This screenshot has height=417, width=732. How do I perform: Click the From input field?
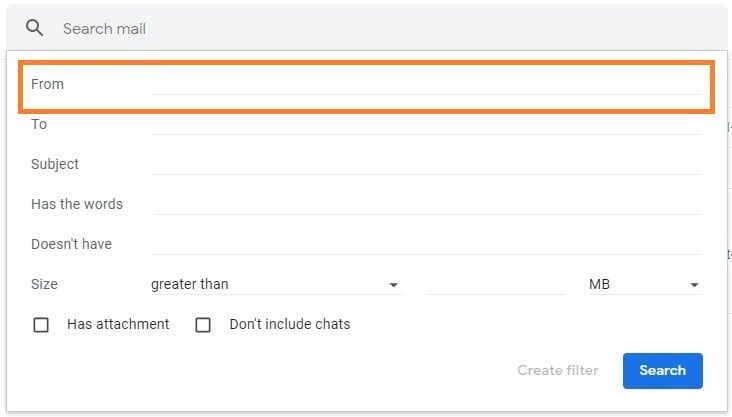tap(426, 84)
